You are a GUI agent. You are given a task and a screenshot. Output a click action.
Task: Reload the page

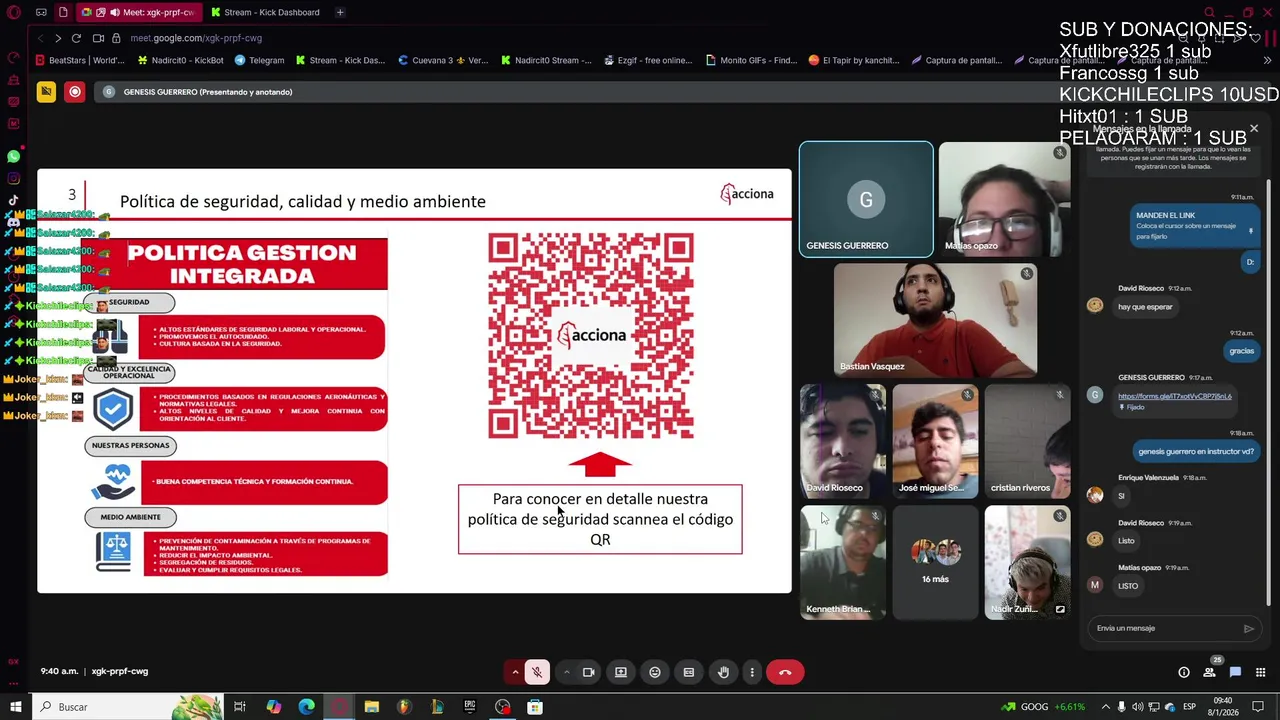[x=76, y=38]
